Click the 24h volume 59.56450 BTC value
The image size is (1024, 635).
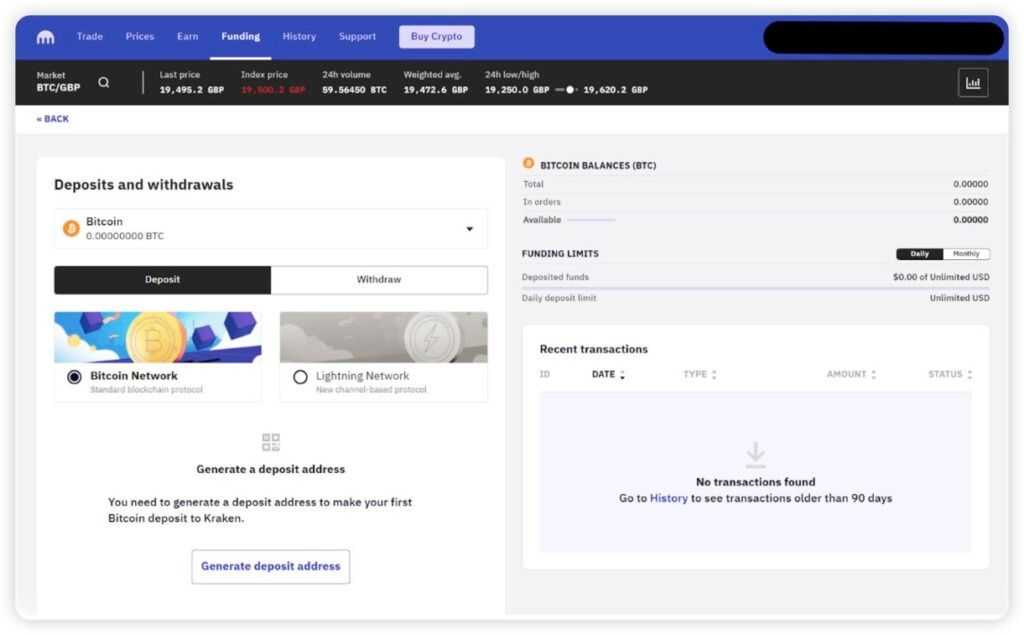coord(354,90)
